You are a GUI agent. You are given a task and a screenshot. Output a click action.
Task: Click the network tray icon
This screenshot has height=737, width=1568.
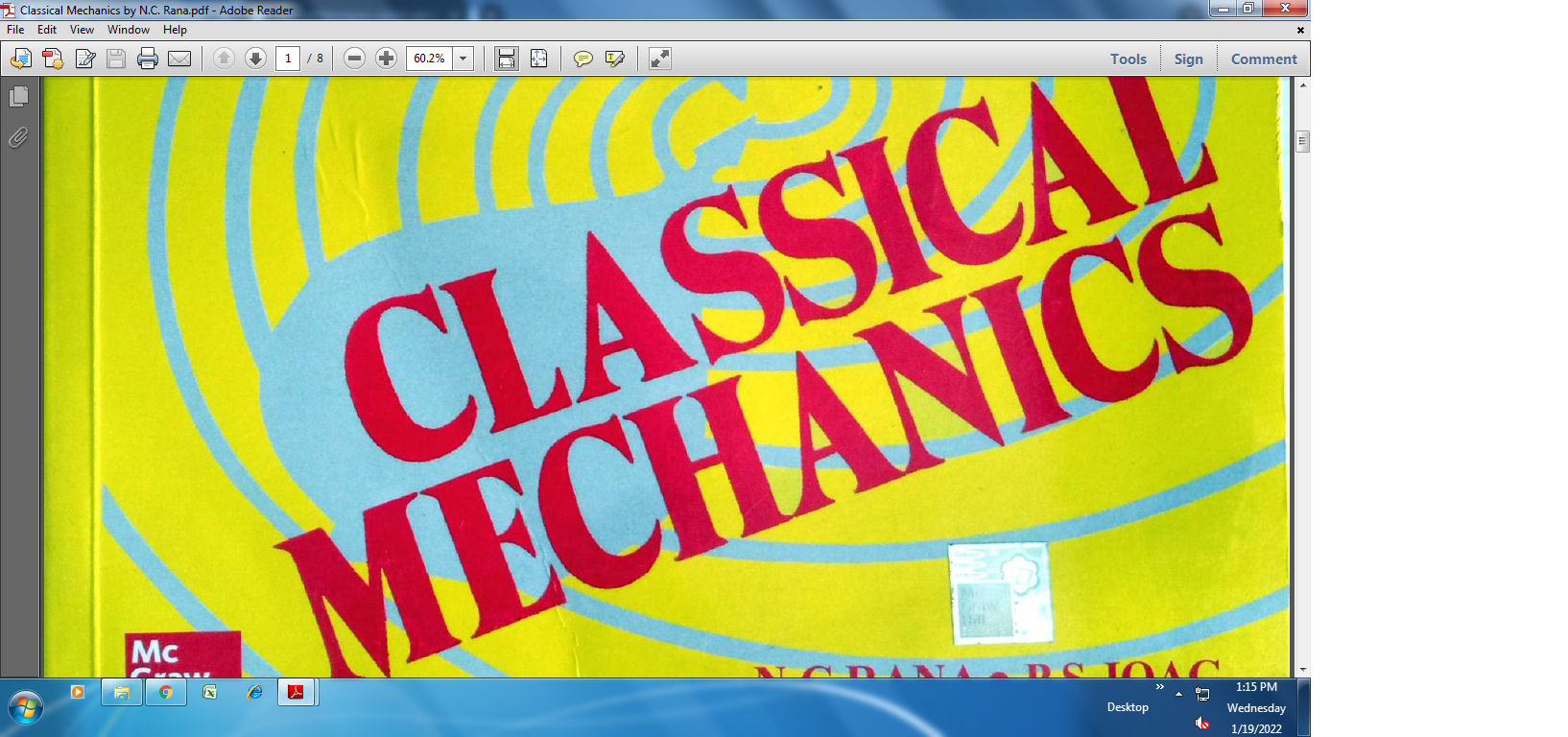1202,694
